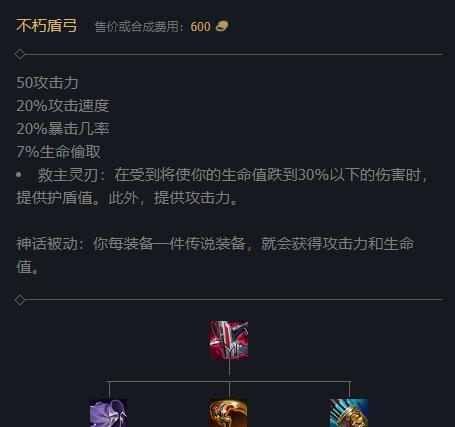Open the blue Vampiric Scepter component icon
This screenshot has width=455, height=427.
point(349,413)
